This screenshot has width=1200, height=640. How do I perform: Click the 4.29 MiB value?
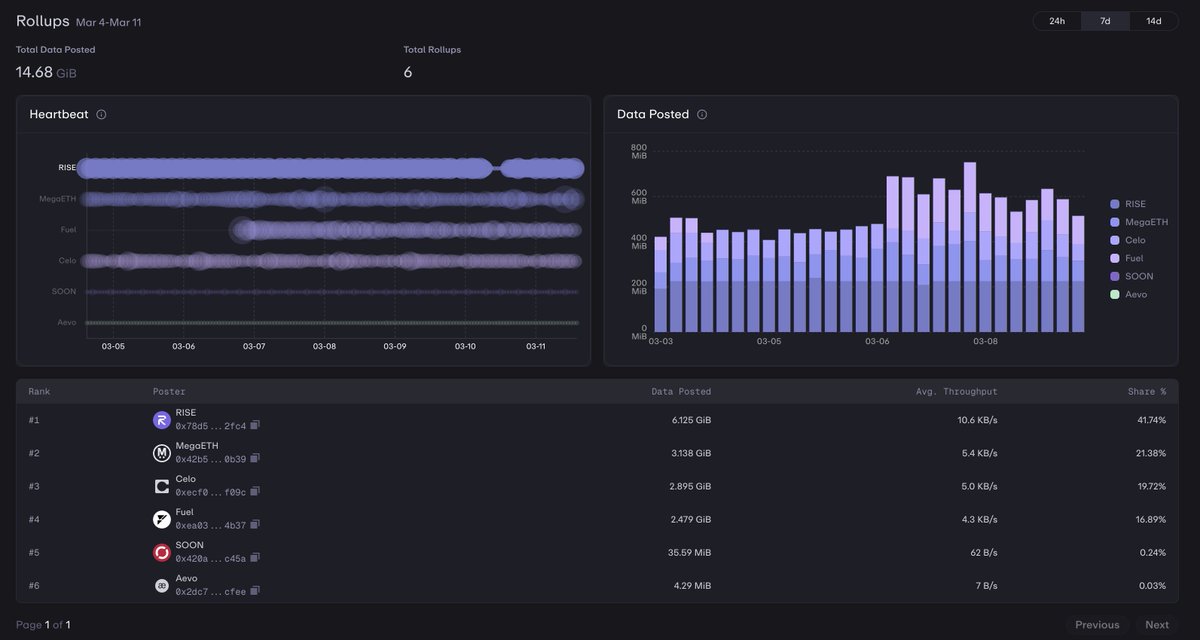tap(693, 585)
